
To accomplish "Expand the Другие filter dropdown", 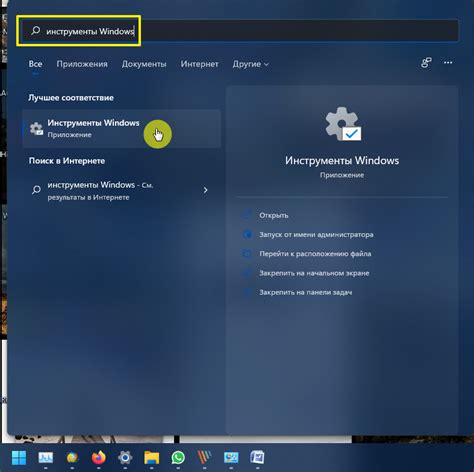I will [x=251, y=64].
